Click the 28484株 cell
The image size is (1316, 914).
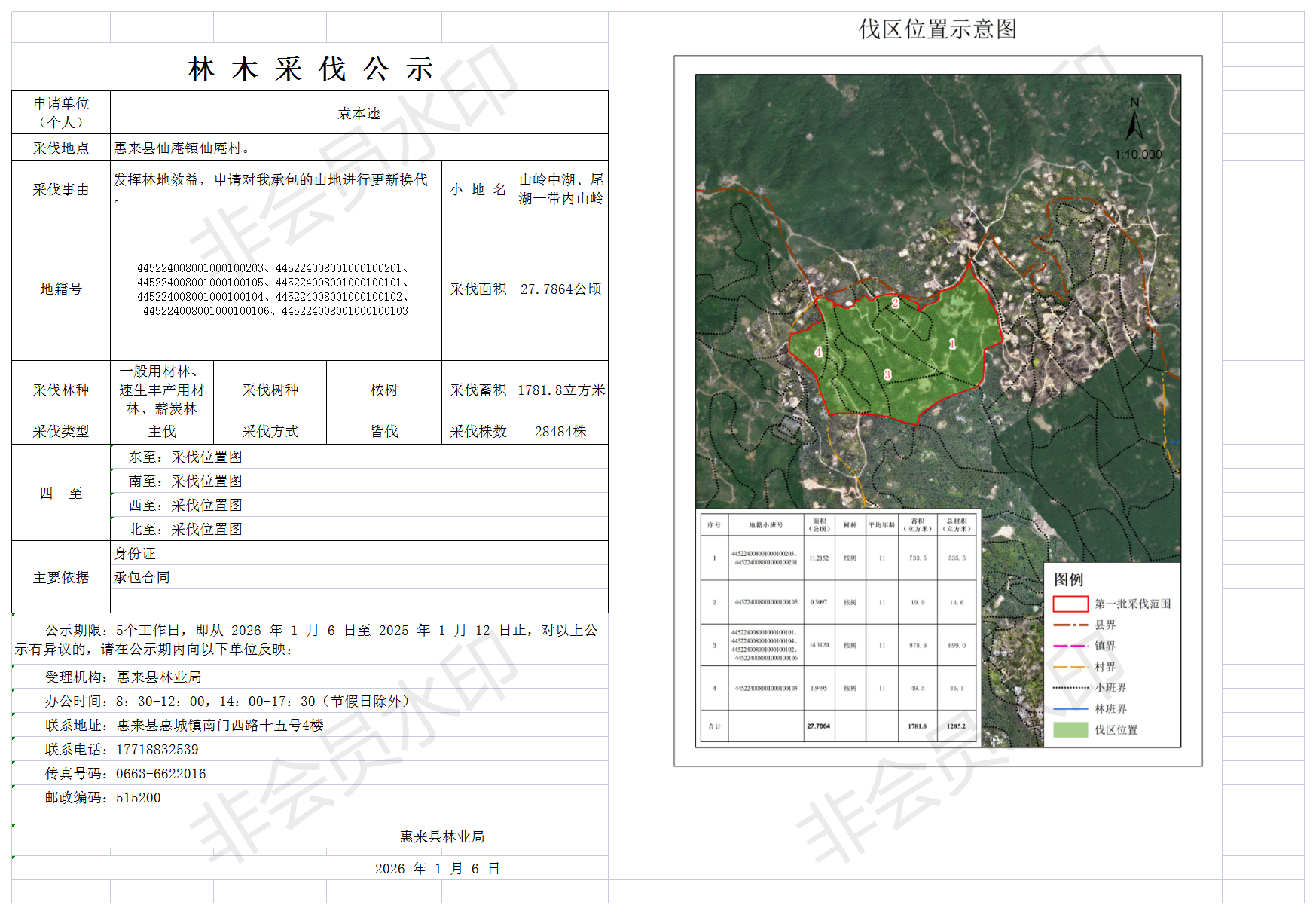pyautogui.click(x=560, y=431)
